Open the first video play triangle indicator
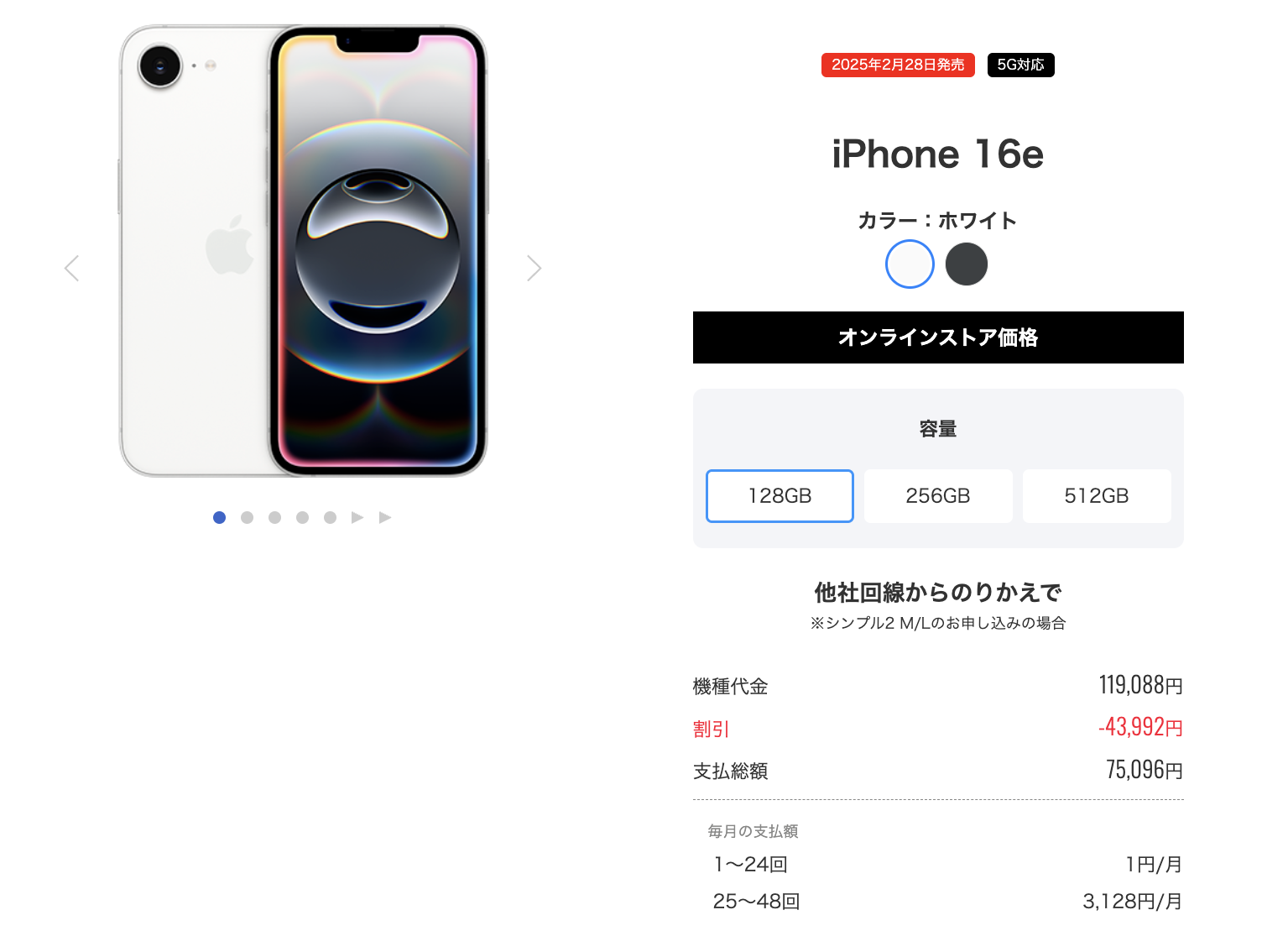This screenshot has width=1288, height=931. click(357, 517)
